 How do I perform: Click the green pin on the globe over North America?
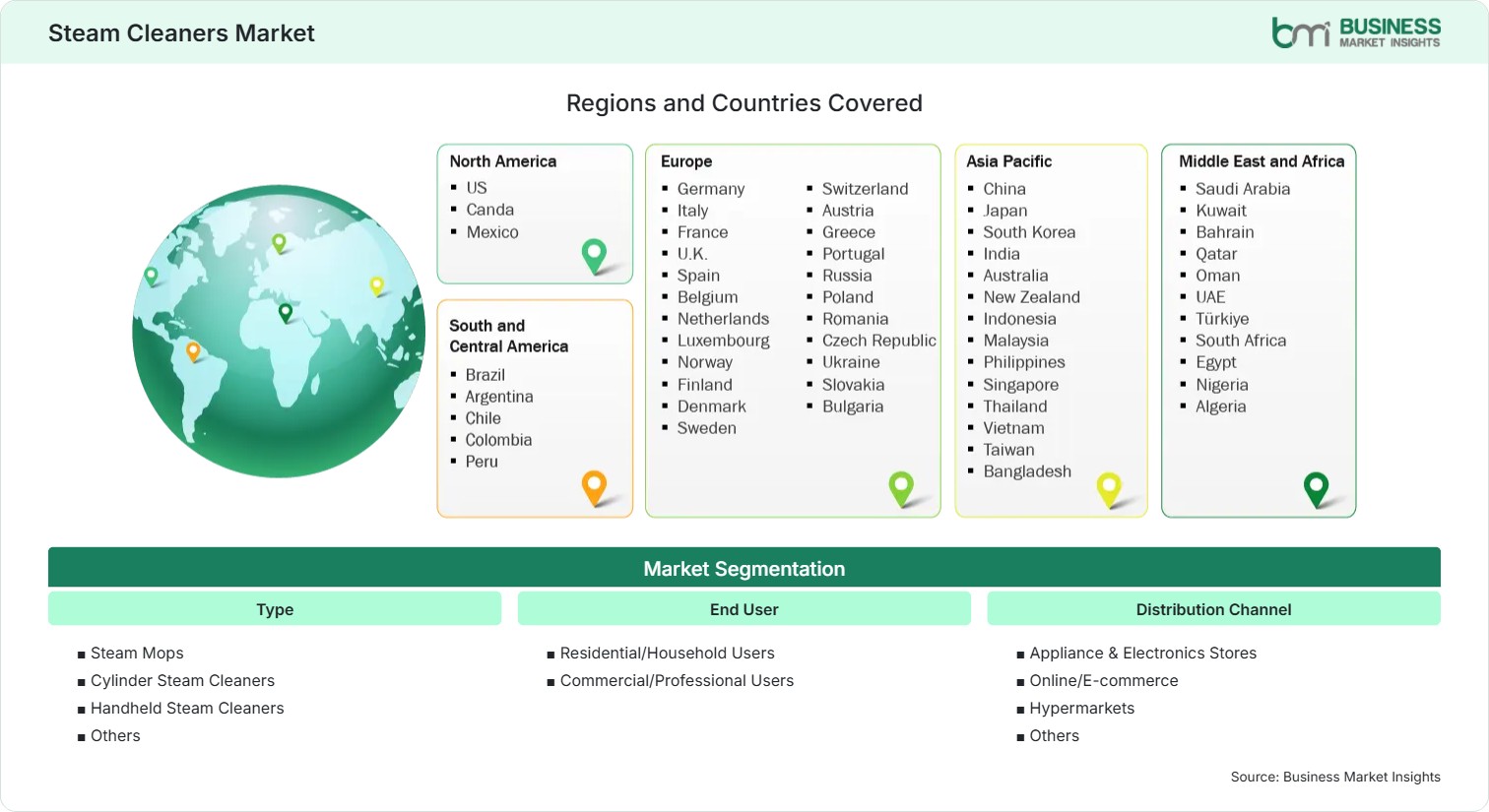click(151, 277)
